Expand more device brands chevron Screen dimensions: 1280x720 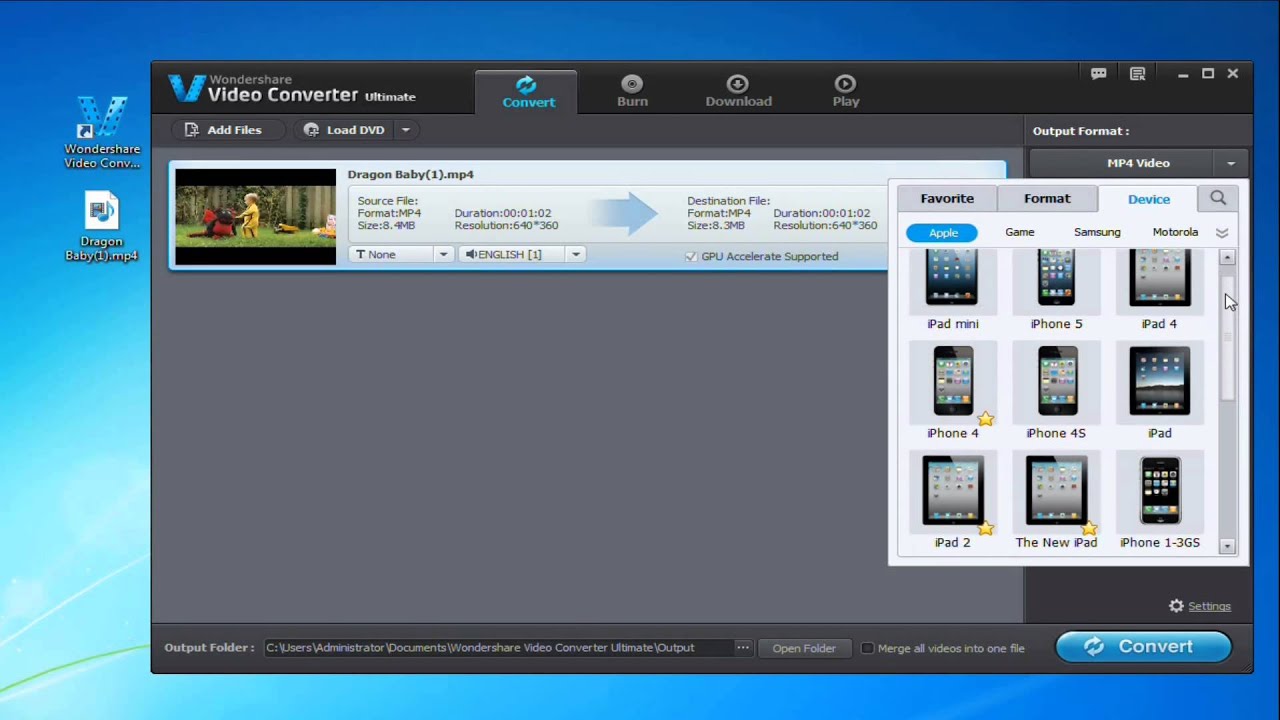(1221, 232)
